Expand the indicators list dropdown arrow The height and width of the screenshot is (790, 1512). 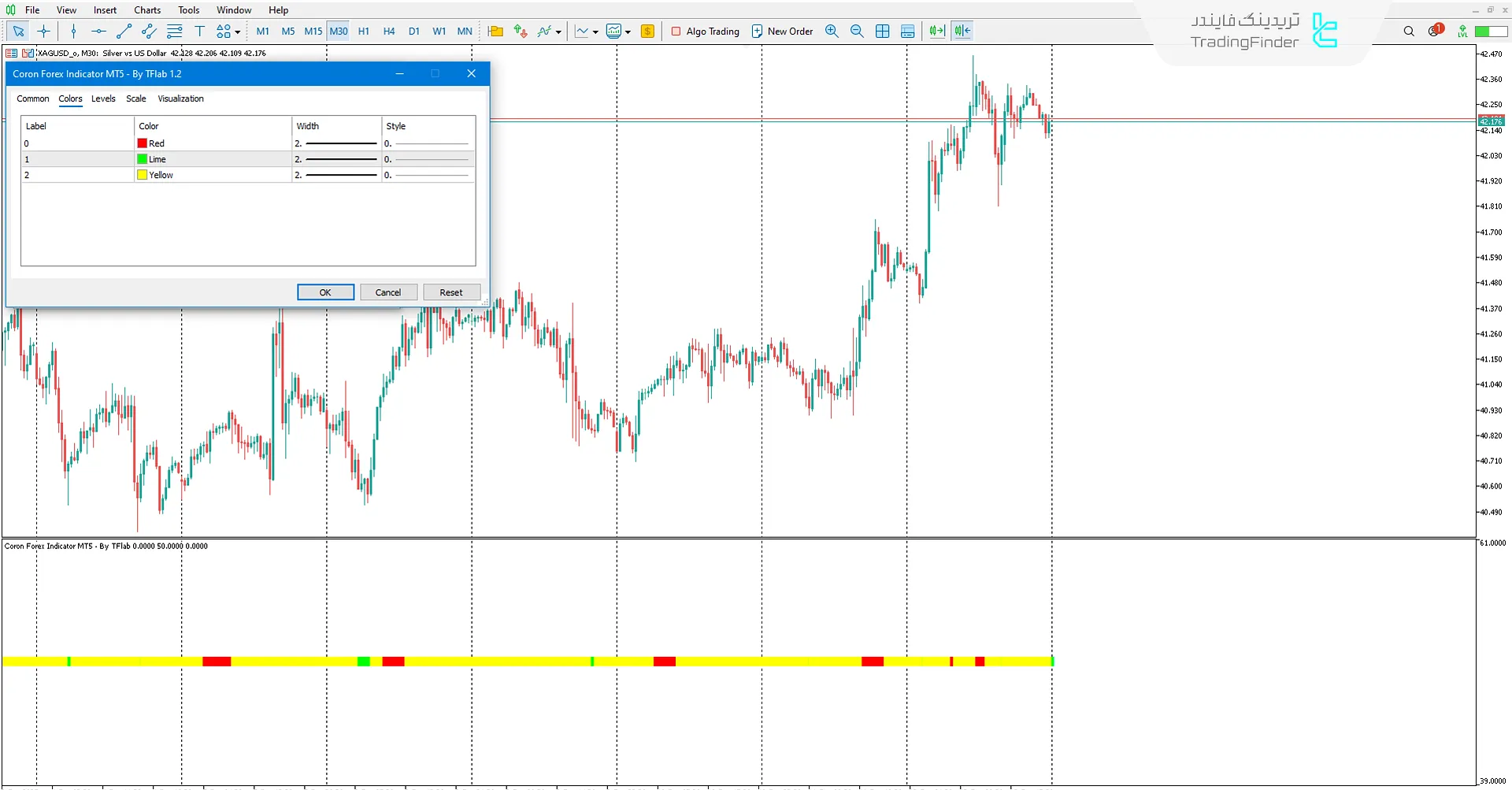coord(558,32)
